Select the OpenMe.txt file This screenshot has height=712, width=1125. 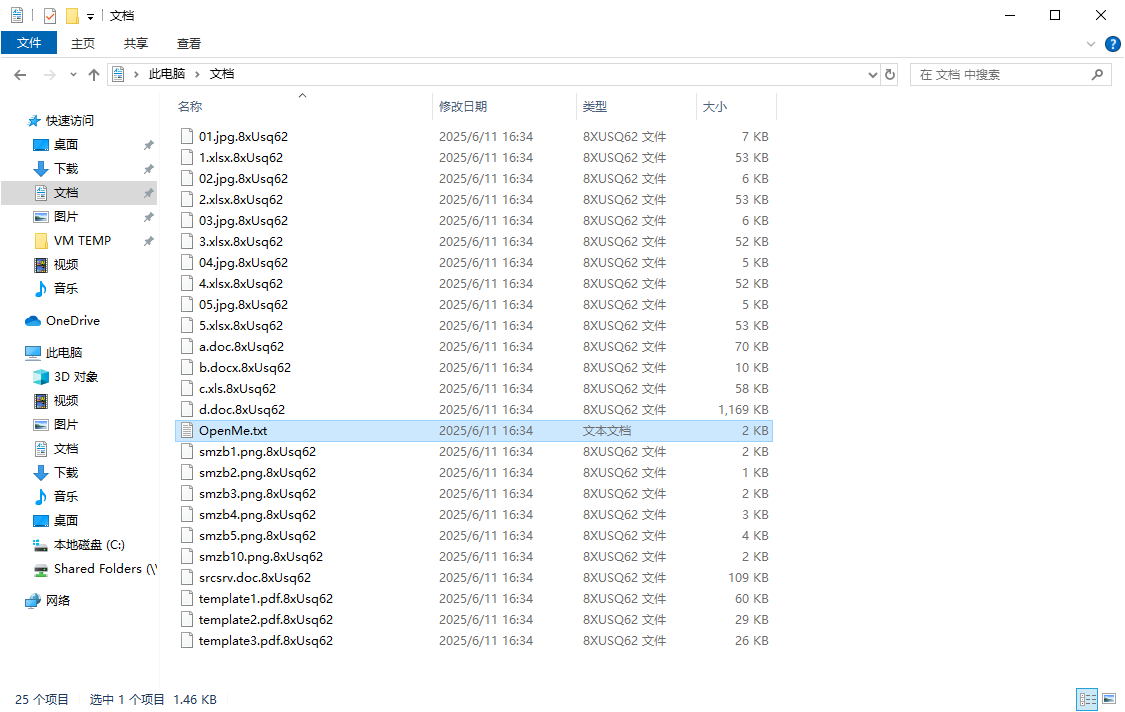point(233,431)
